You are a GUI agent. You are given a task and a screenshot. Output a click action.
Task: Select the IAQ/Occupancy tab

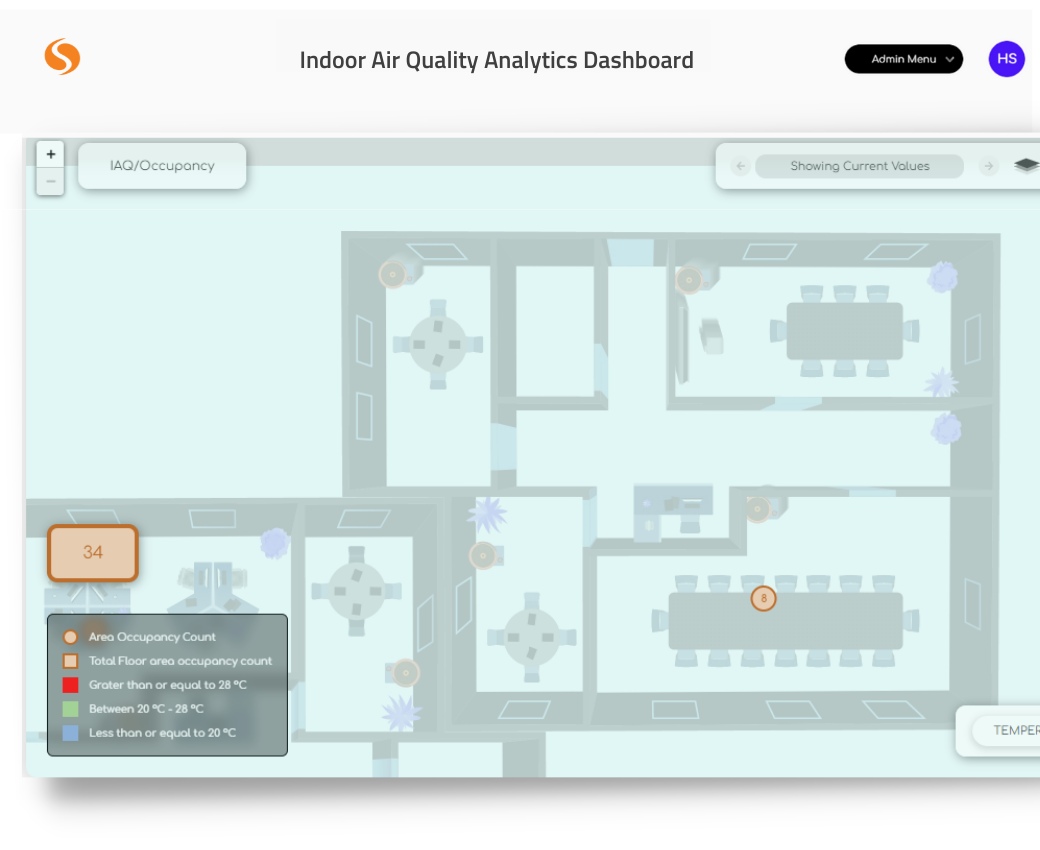[161, 165]
